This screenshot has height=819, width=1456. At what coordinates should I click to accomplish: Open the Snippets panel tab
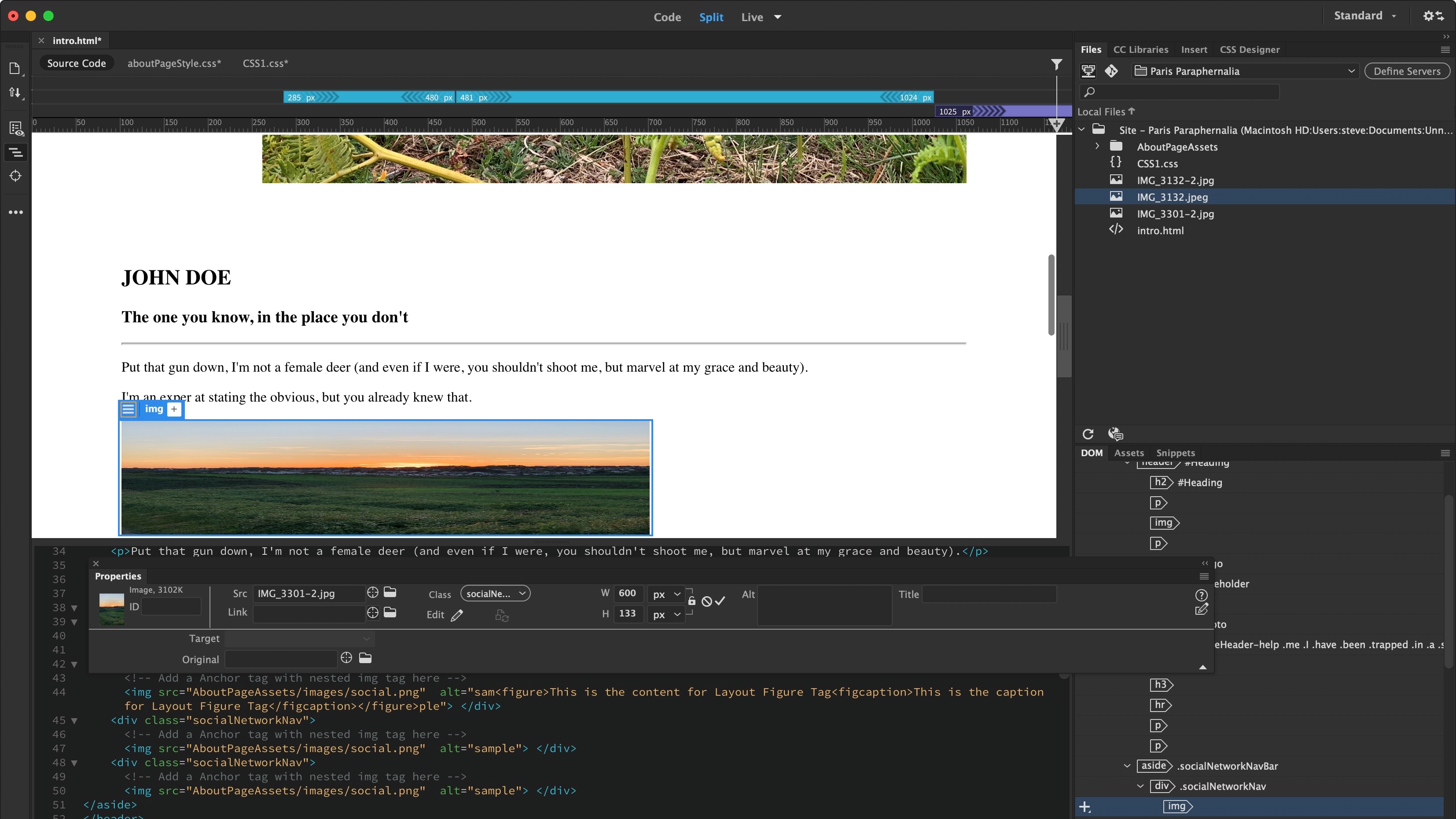click(1176, 452)
